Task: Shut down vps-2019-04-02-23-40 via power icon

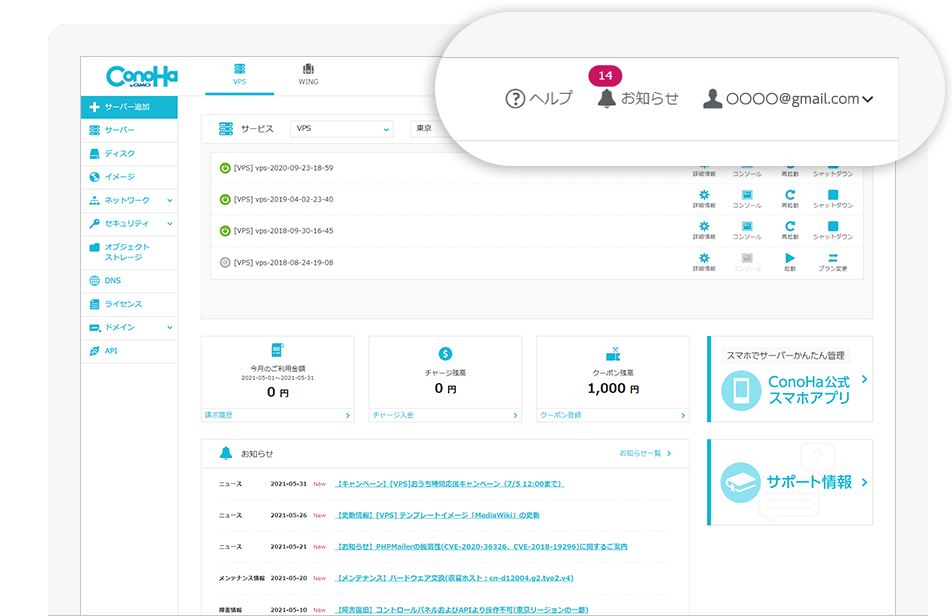Action: (832, 197)
